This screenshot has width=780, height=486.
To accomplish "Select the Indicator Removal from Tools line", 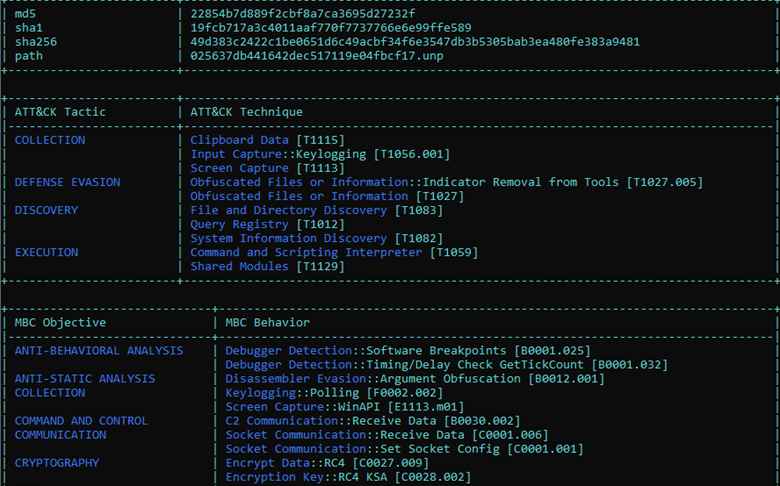I will 446,182.
